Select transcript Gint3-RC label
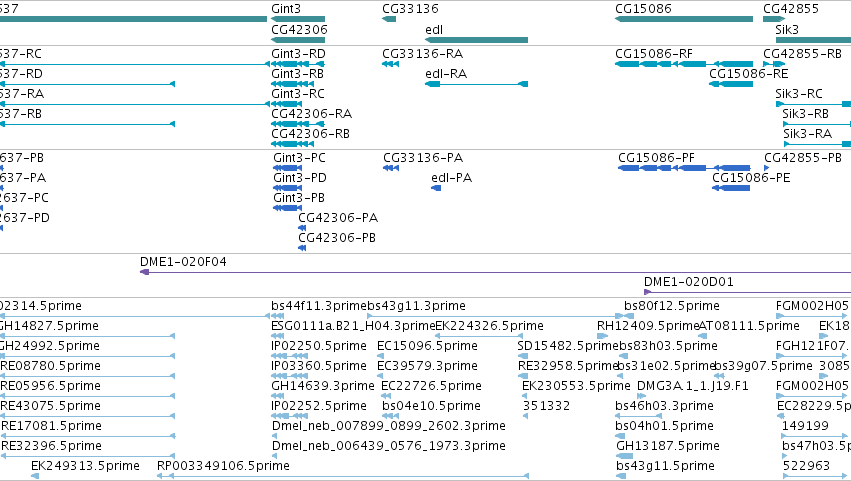Image resolution: width=851 pixels, height=481 pixels. [x=298, y=94]
